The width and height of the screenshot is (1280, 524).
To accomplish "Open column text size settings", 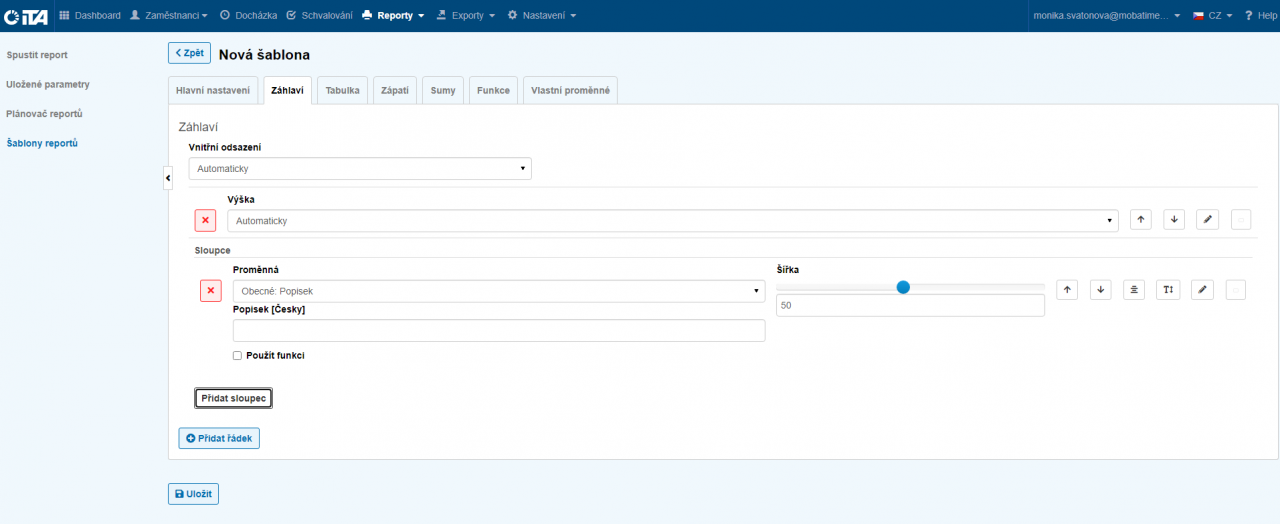I will click(1168, 290).
